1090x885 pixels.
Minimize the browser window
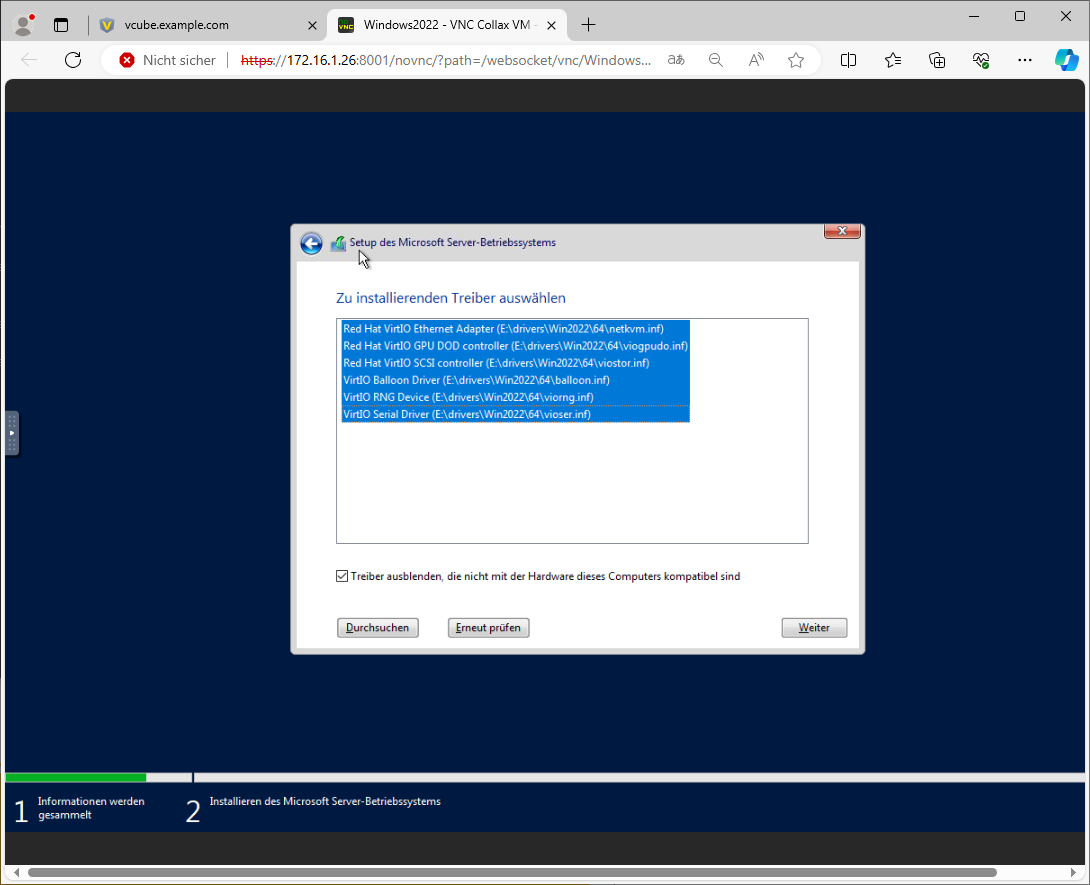tap(974, 16)
